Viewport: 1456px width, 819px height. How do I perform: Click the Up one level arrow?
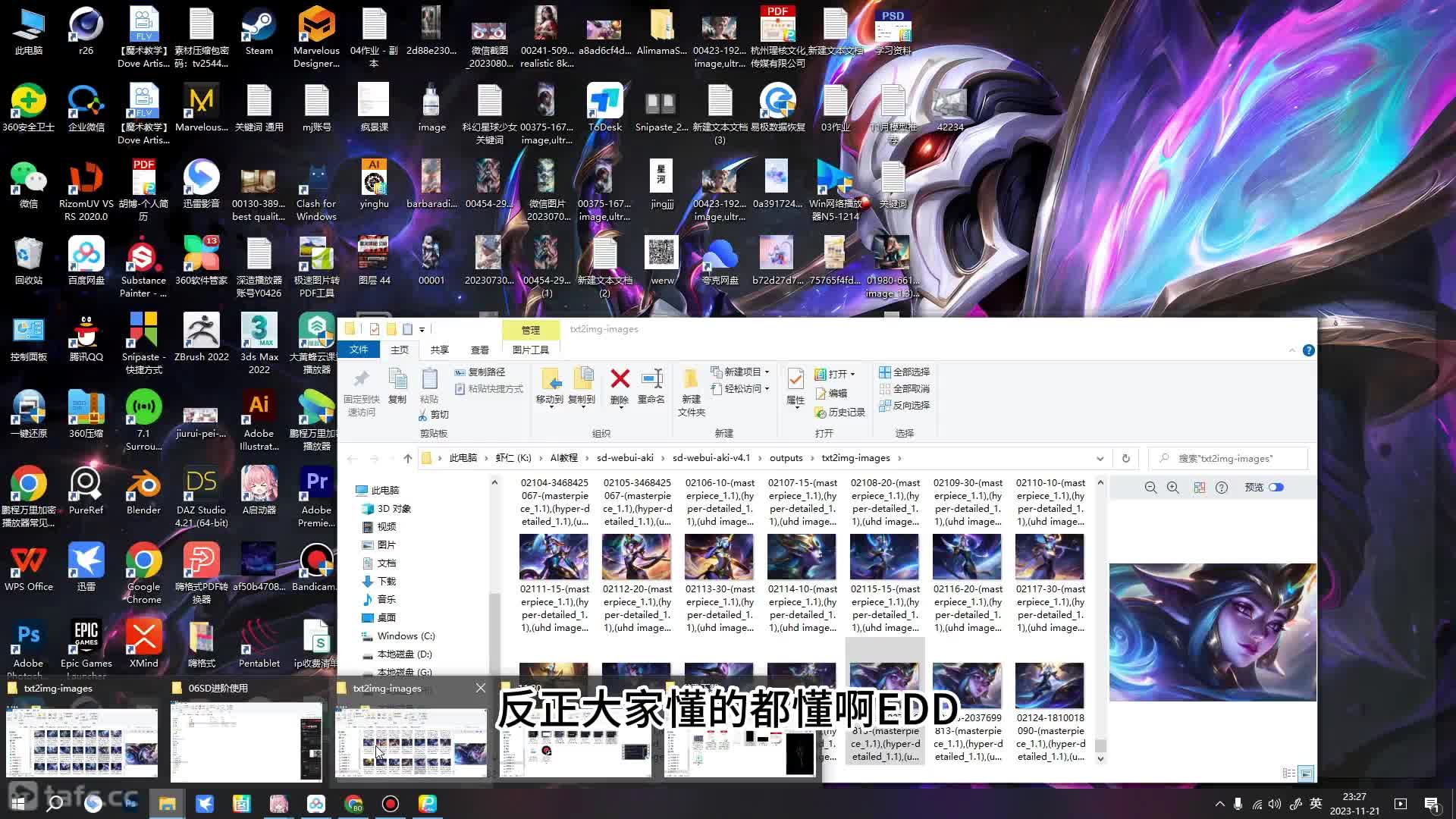point(408,458)
